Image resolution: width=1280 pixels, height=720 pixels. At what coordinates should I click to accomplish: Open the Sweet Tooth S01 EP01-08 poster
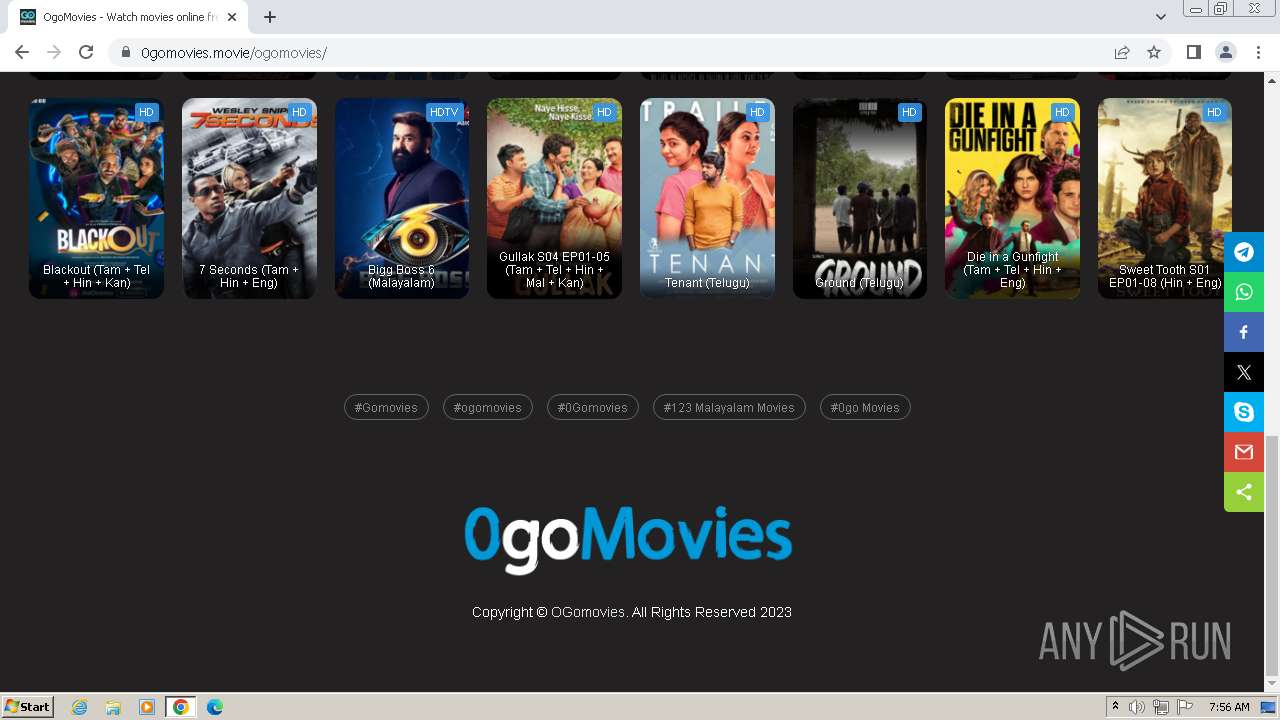coord(1165,198)
